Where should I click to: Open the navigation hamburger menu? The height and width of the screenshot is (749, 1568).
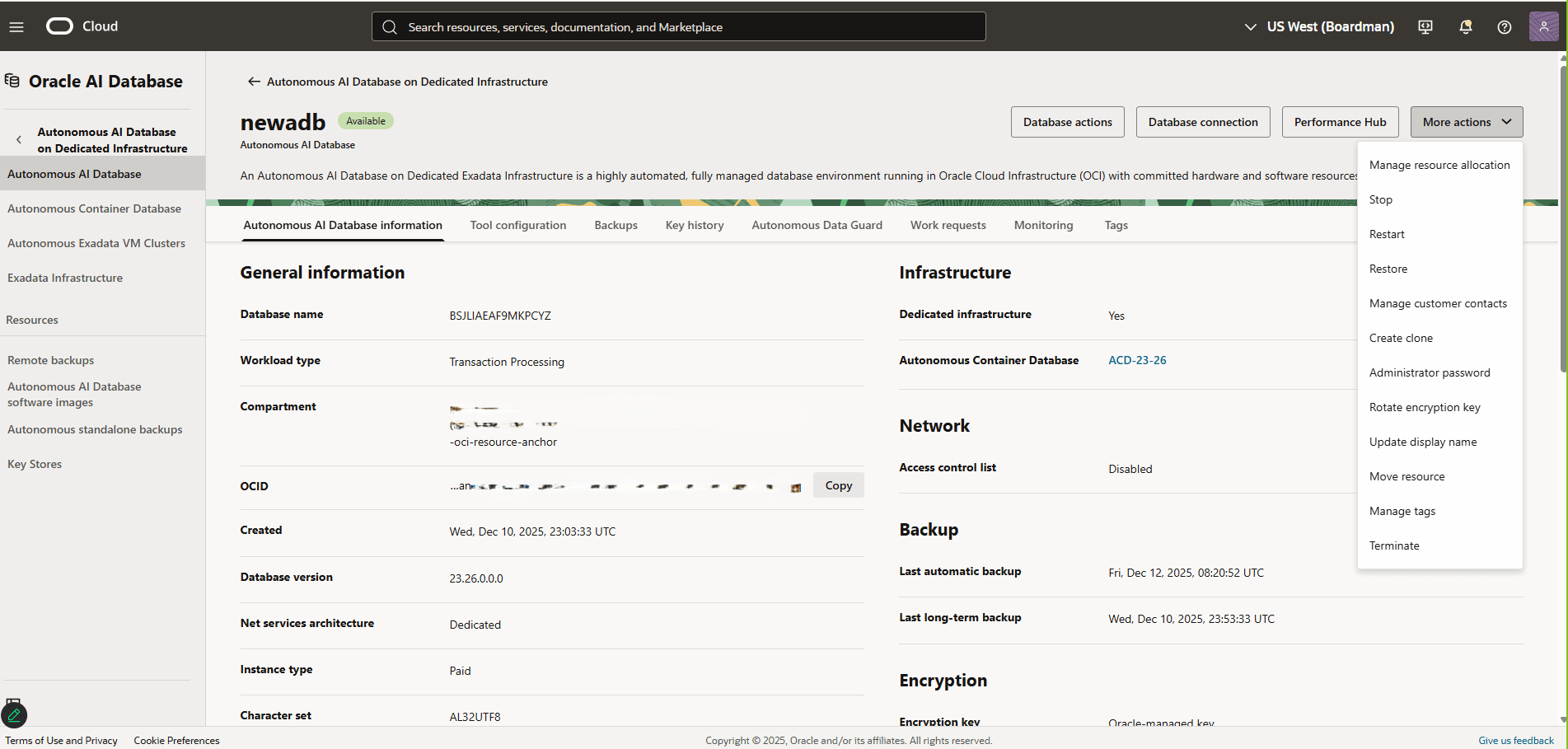point(16,26)
